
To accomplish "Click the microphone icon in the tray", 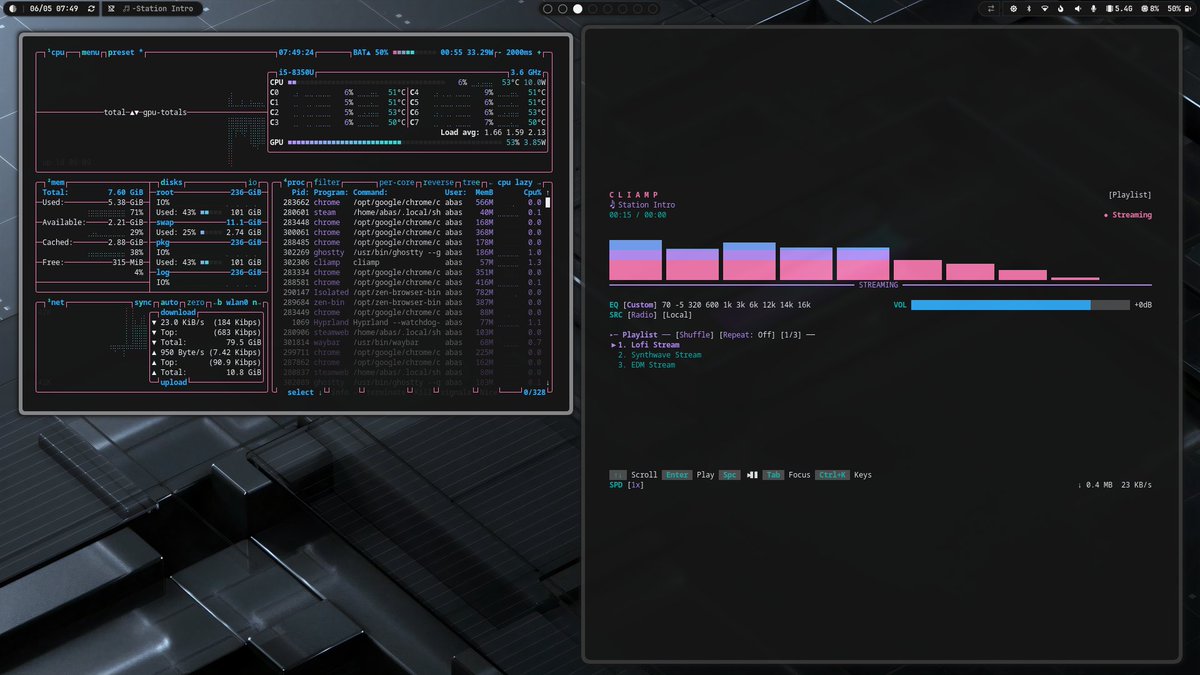I will click(x=1094, y=8).
